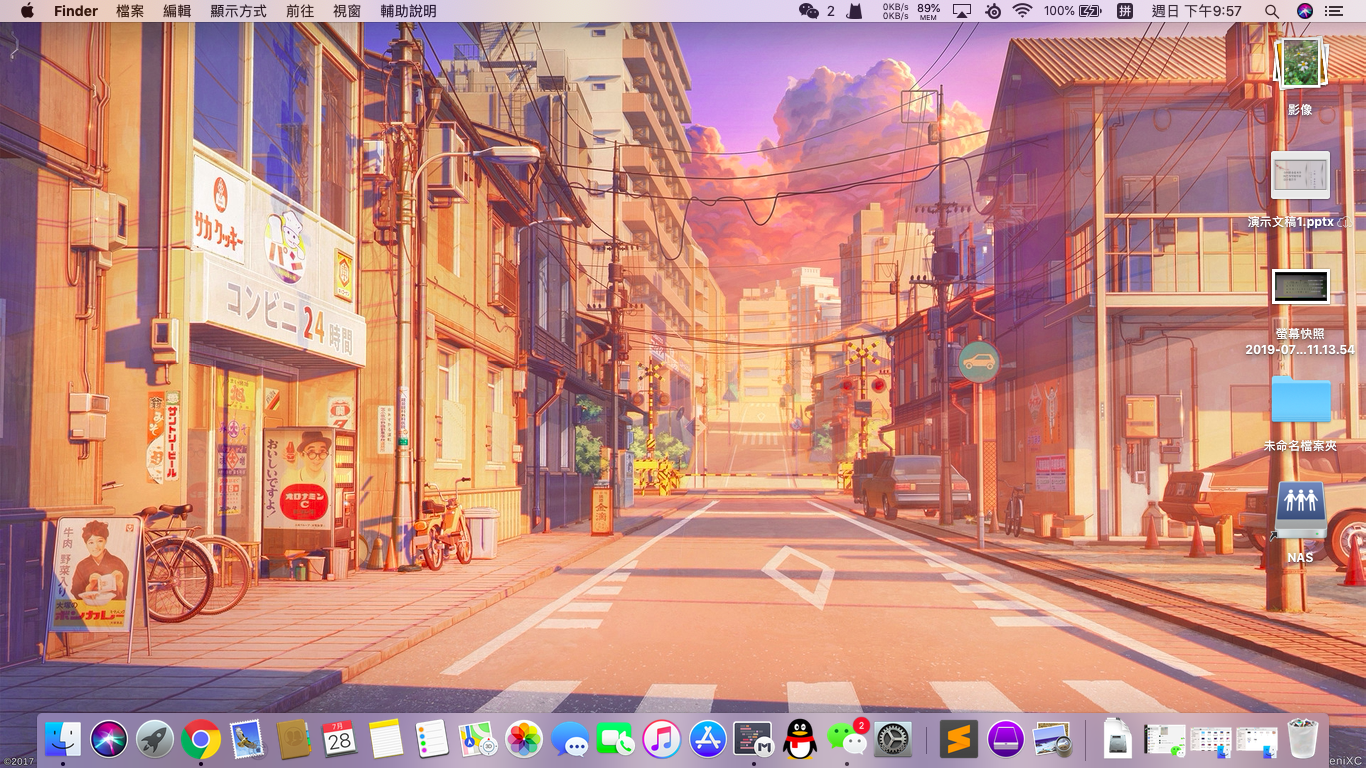Select the 未命名檔案夾 folder on desktop
Image resolution: width=1366 pixels, height=768 pixels.
[x=1300, y=401]
